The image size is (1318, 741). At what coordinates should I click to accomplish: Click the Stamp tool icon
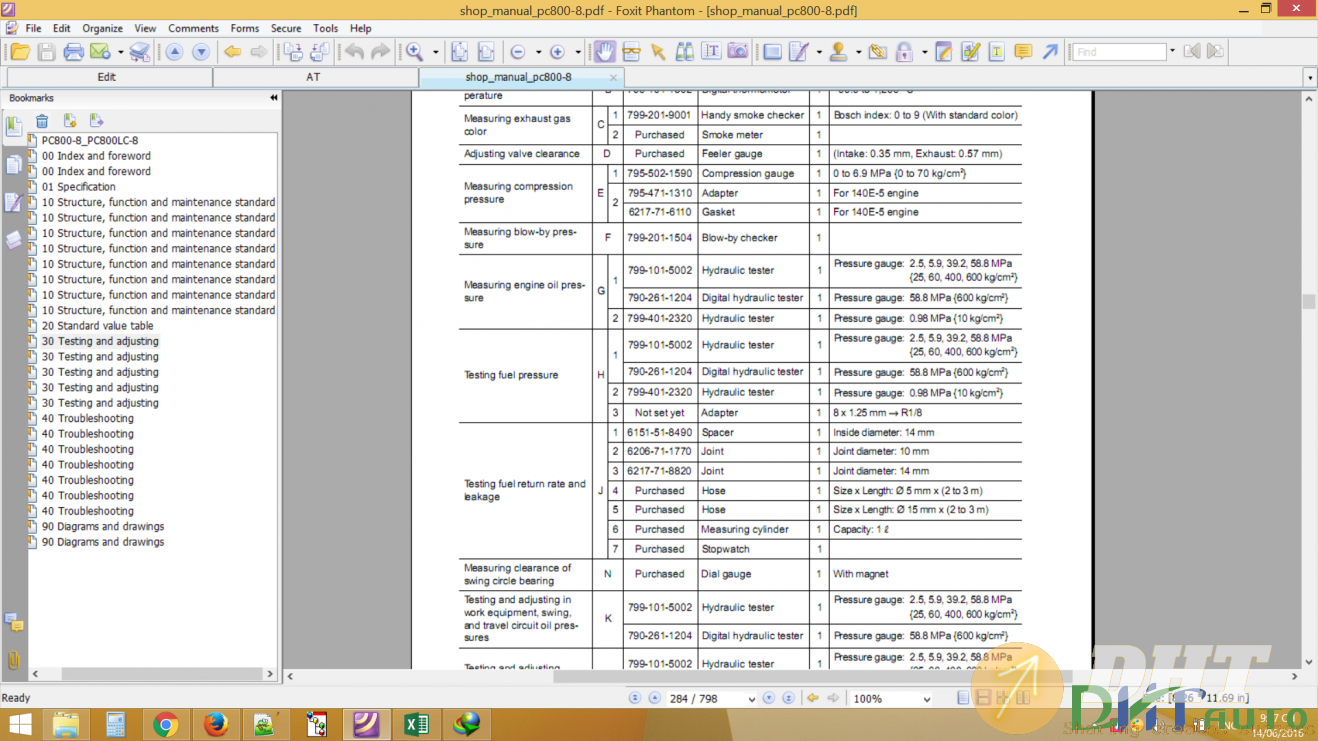point(839,52)
